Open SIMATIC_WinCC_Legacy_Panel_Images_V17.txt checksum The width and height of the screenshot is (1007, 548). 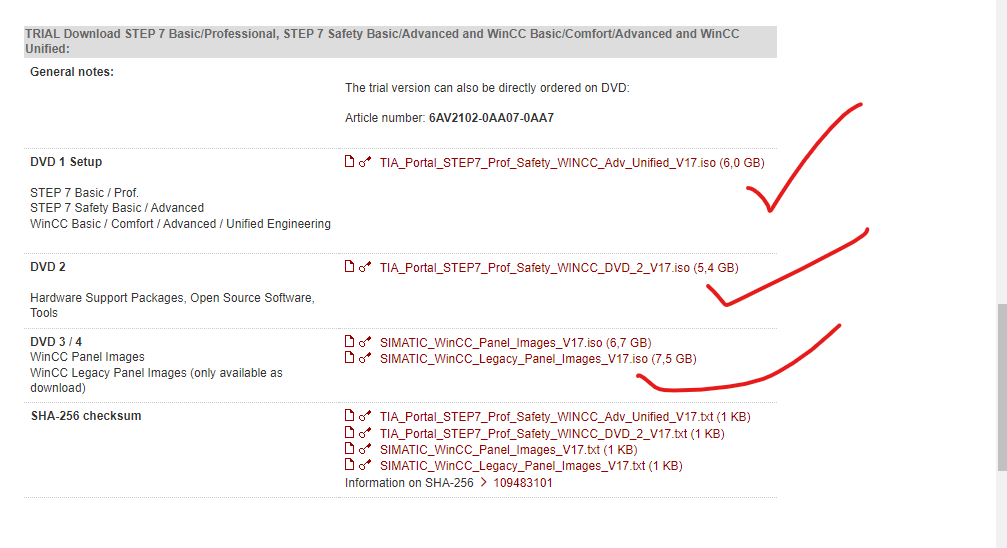point(512,466)
